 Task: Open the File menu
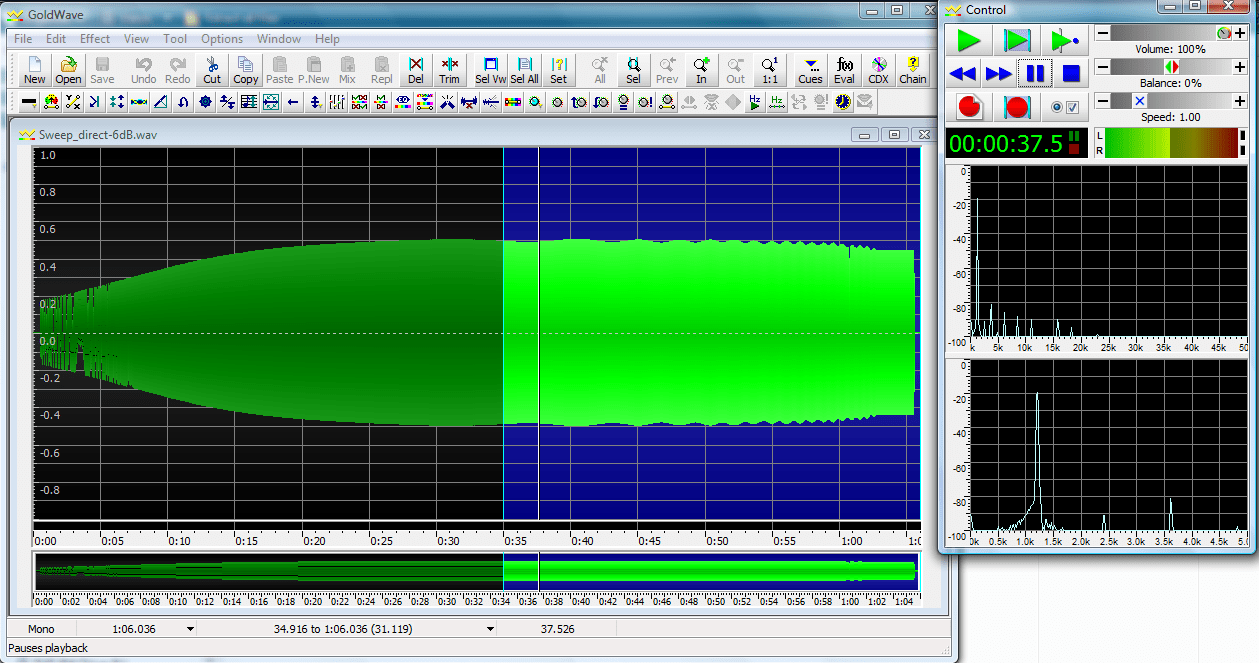click(x=23, y=39)
